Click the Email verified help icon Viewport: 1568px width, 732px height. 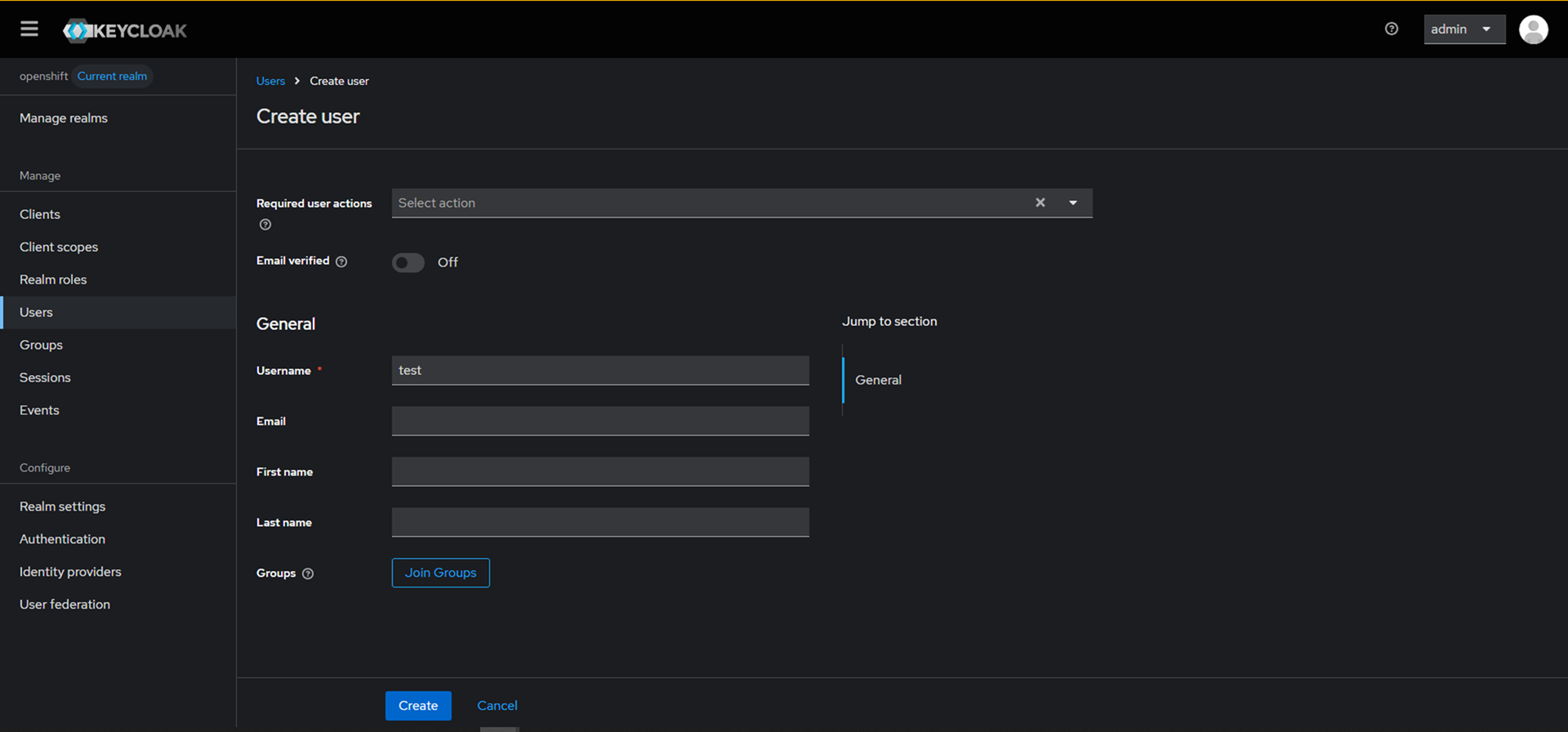tap(341, 261)
